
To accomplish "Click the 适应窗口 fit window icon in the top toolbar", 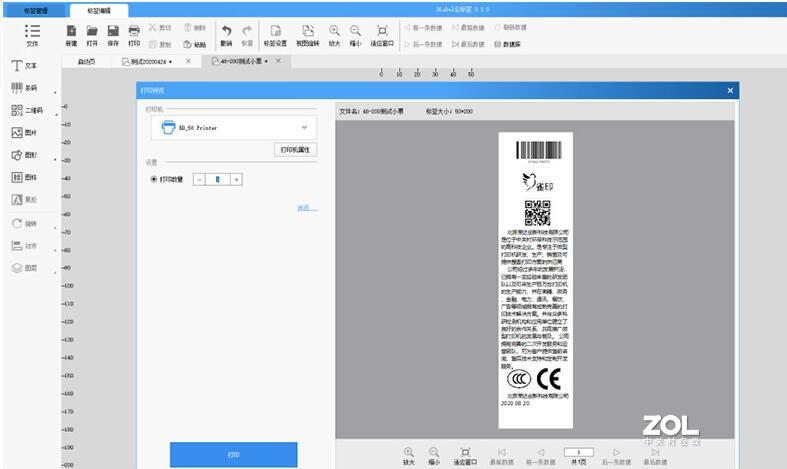I will (x=382, y=31).
